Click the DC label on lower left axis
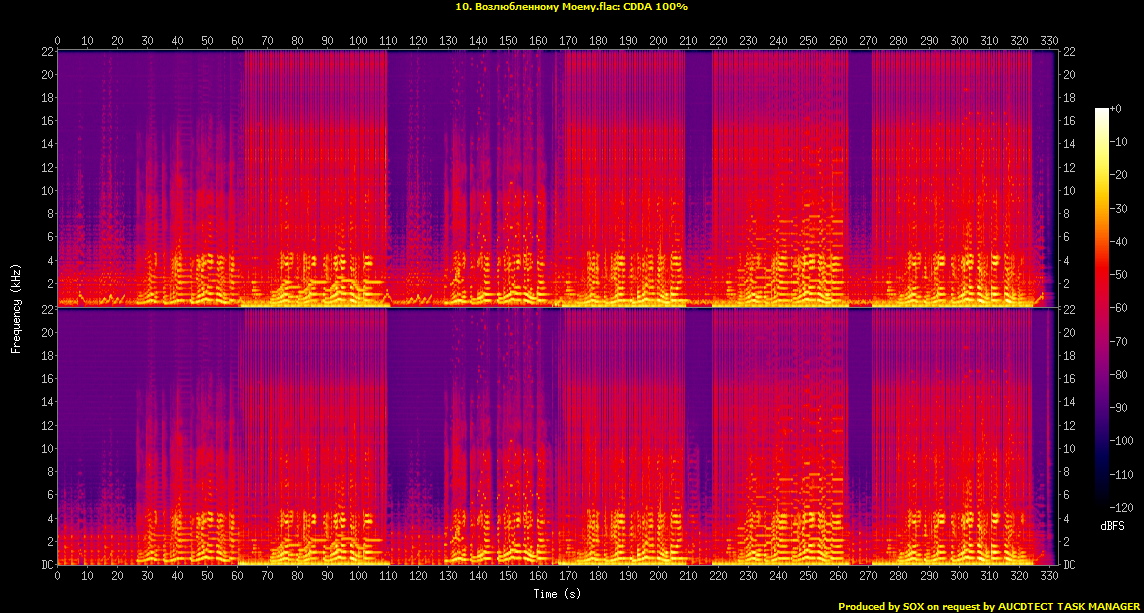Viewport: 1144px width, 613px height. tap(45, 565)
